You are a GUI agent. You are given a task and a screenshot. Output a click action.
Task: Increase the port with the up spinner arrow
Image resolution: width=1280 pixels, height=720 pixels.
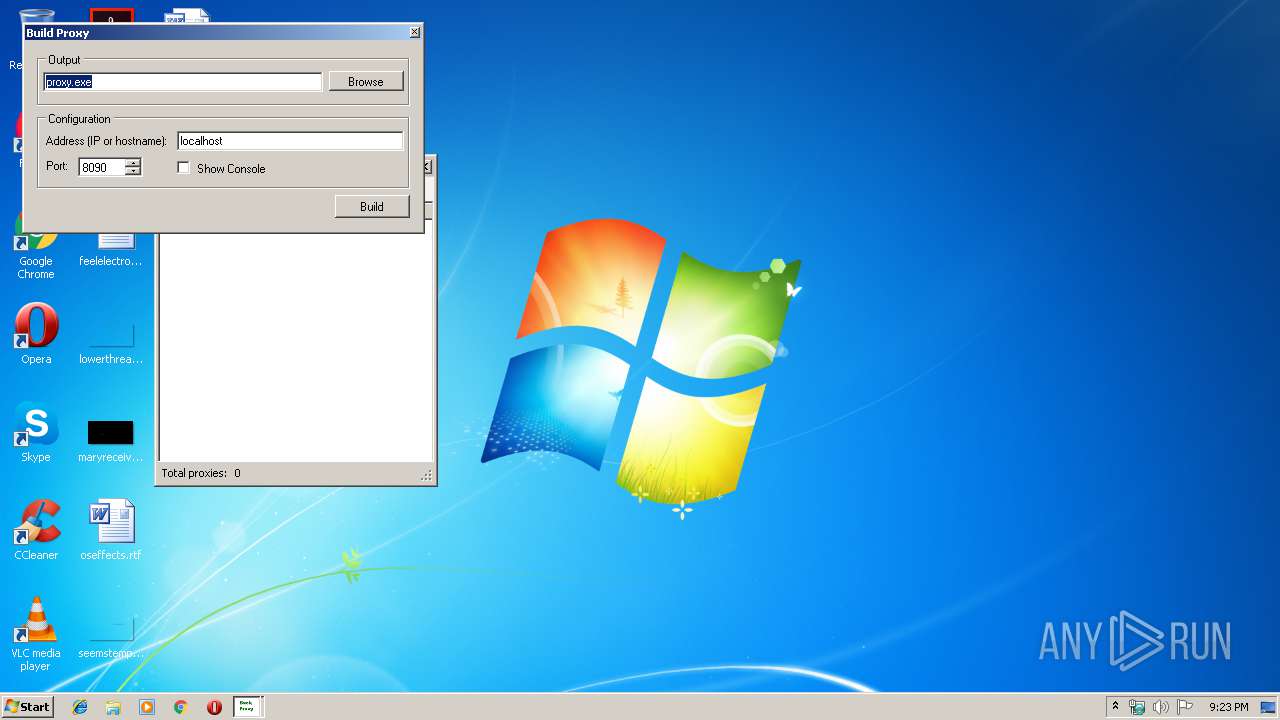tap(133, 163)
